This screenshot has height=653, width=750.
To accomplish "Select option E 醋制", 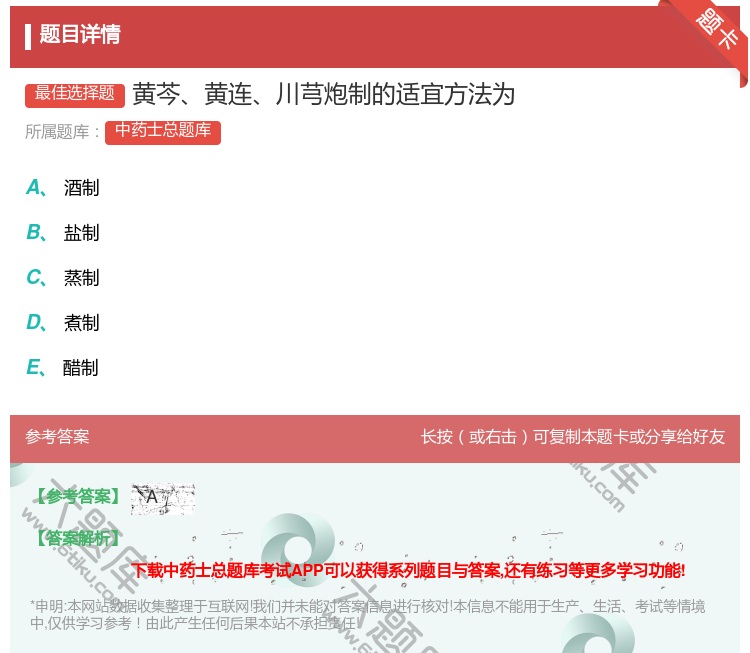I will [x=62, y=367].
